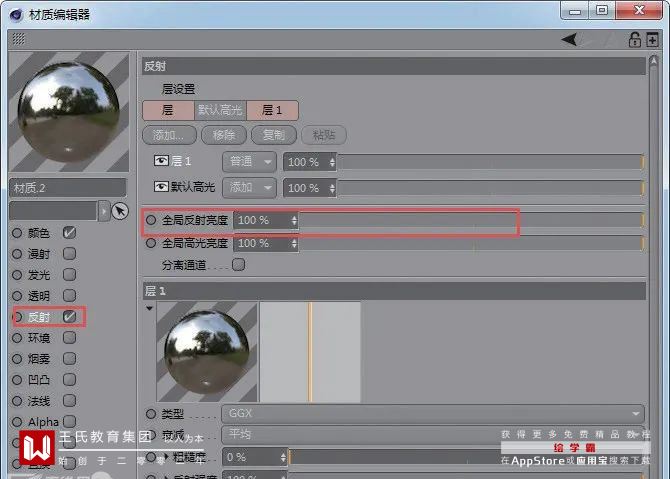Enable the 凹凸 channel checkbox
This screenshot has width=670, height=479.
(x=69, y=379)
